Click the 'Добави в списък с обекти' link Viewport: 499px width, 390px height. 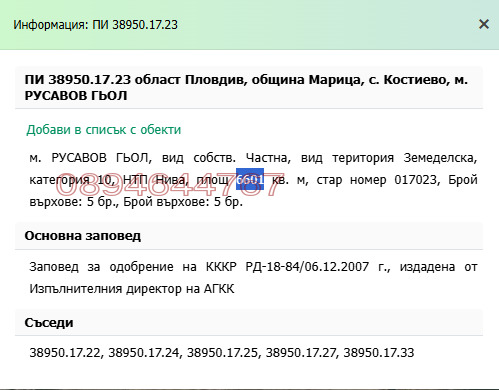(x=104, y=130)
